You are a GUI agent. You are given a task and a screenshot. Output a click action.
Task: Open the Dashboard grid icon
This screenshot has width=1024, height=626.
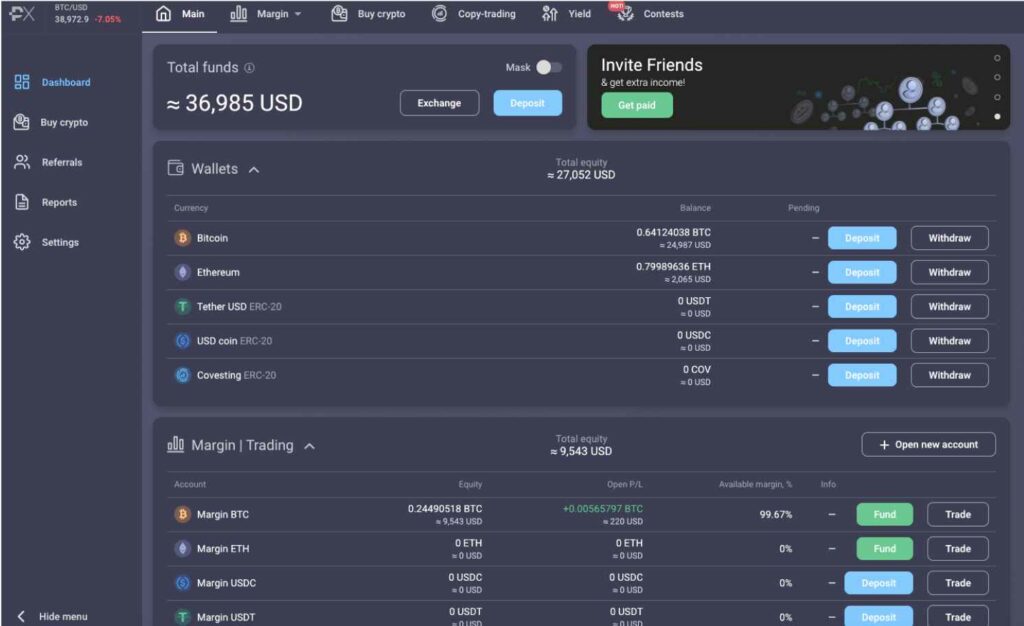[22, 82]
